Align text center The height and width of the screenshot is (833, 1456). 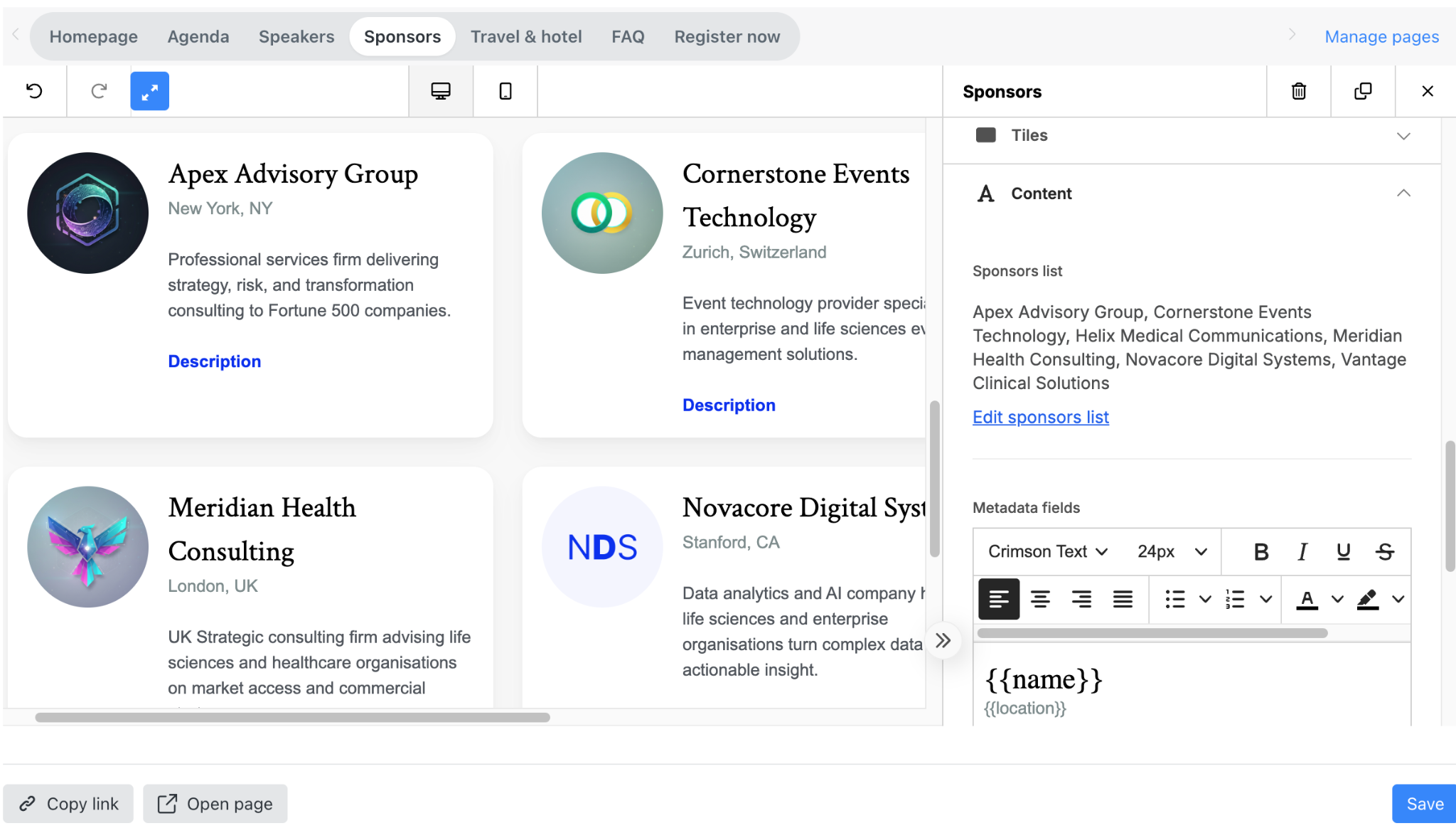(x=1040, y=599)
